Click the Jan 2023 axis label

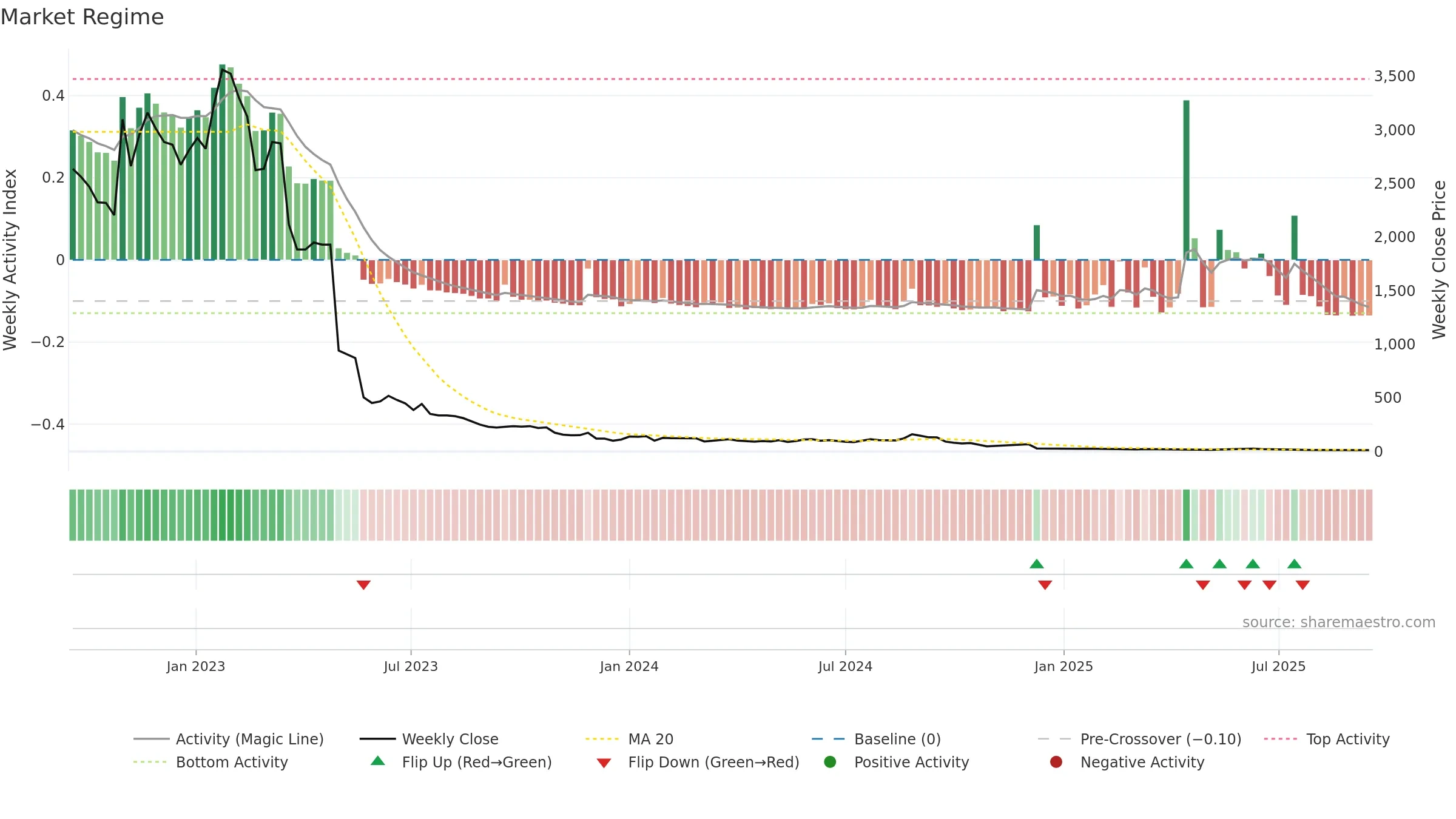tap(196, 666)
